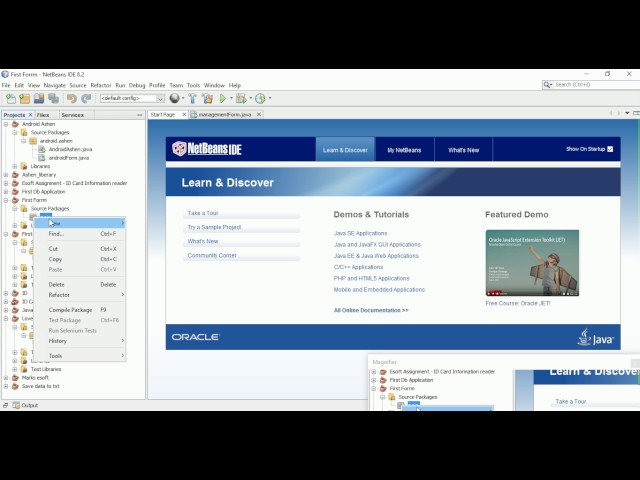Click the New Project toolbar icon
This screenshot has height=480, width=640.
25,98
